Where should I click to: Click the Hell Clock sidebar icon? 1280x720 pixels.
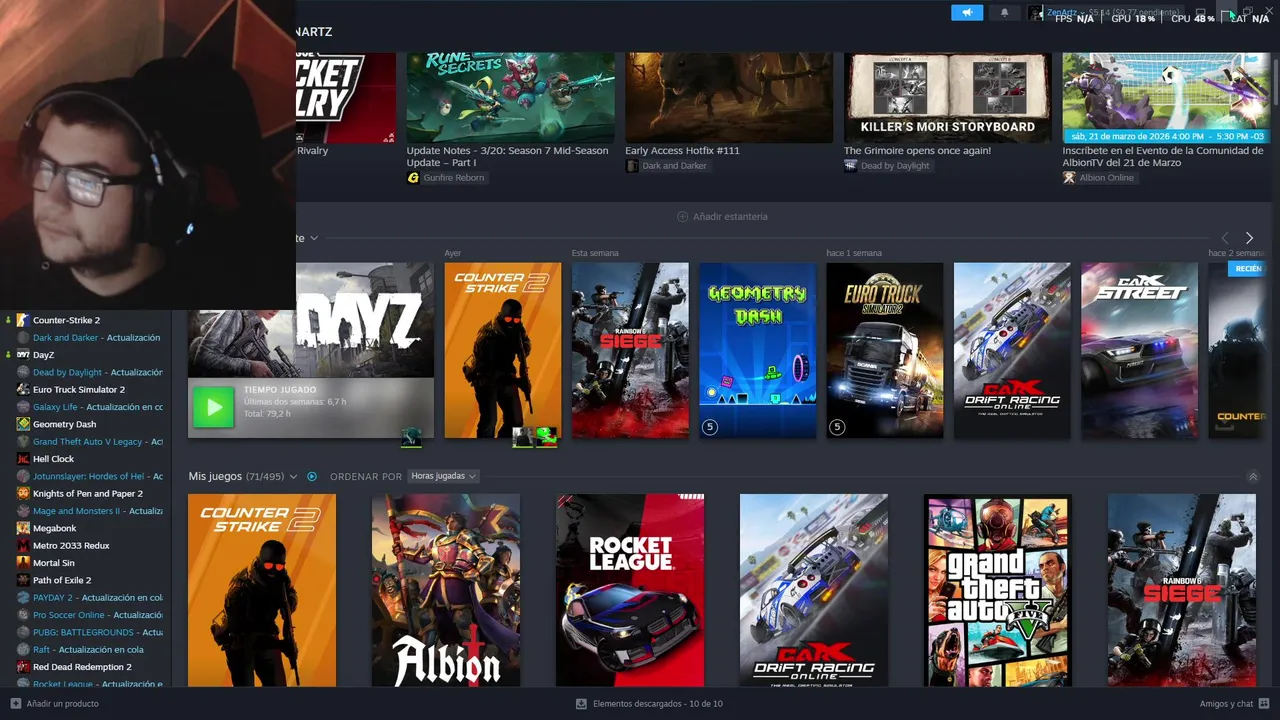23,459
